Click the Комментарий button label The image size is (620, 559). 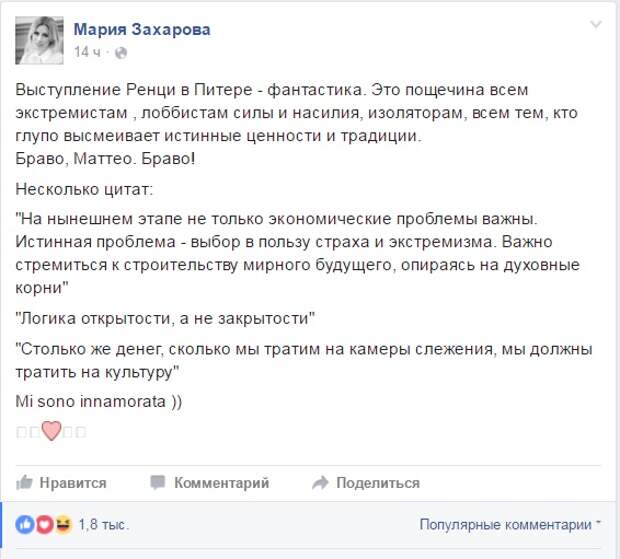click(221, 483)
